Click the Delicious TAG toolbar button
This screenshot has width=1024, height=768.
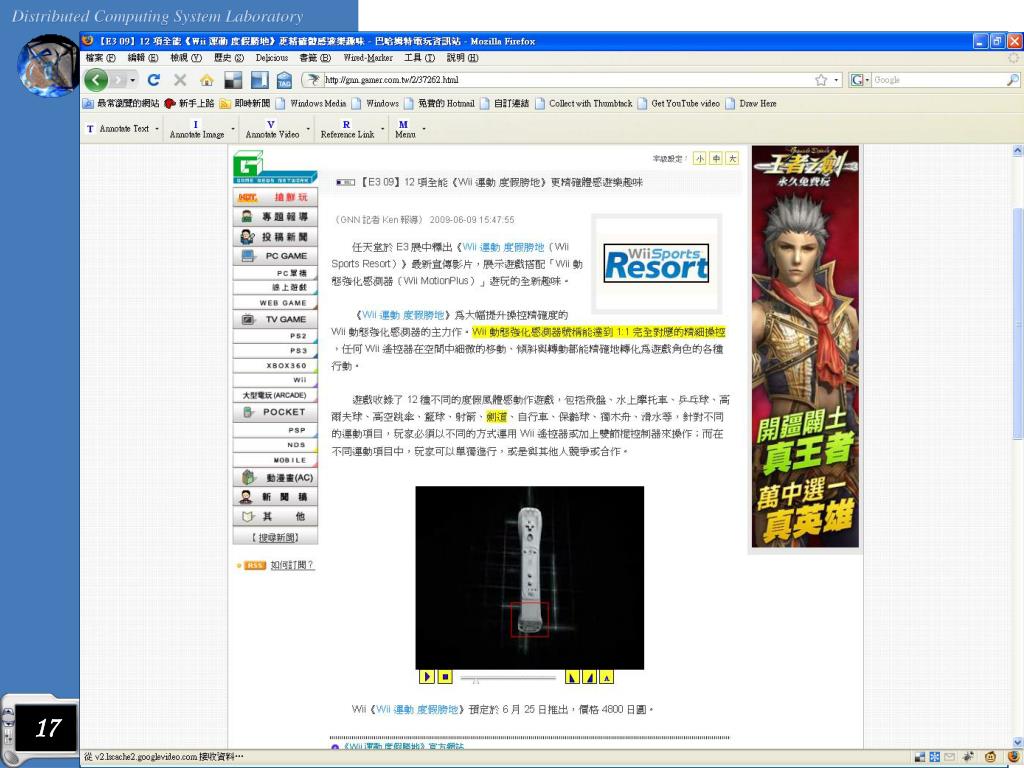(x=284, y=80)
